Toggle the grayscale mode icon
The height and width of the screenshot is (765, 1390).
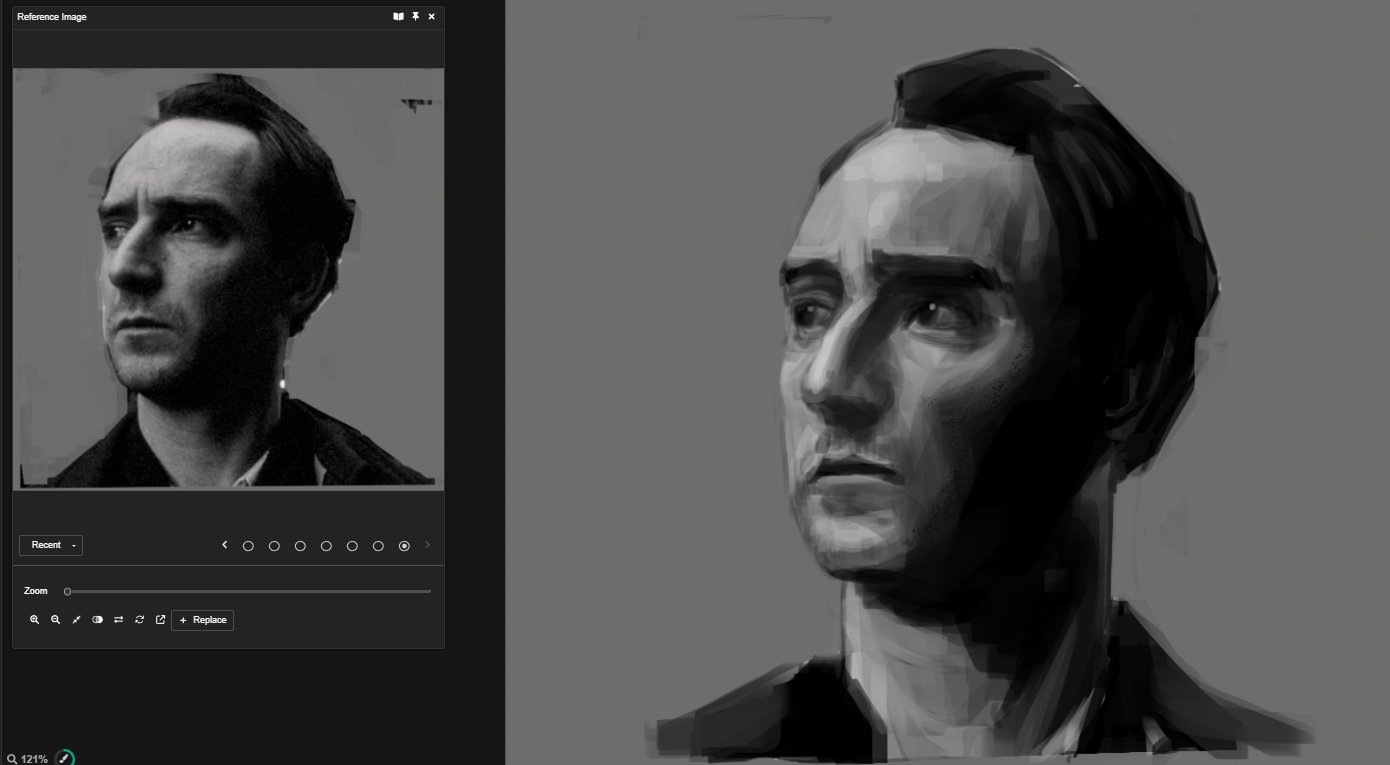(x=97, y=620)
